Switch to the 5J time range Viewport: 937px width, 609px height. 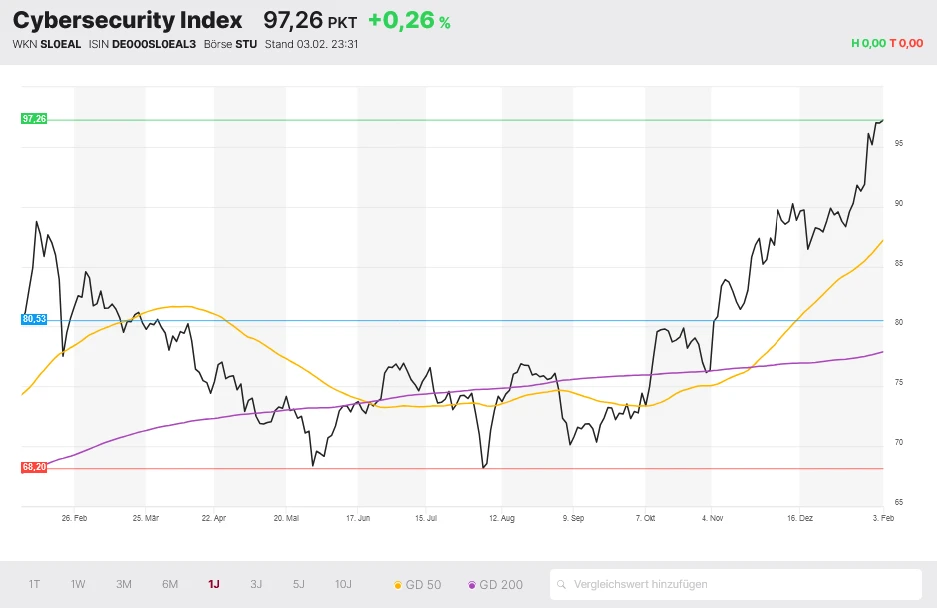point(299,585)
